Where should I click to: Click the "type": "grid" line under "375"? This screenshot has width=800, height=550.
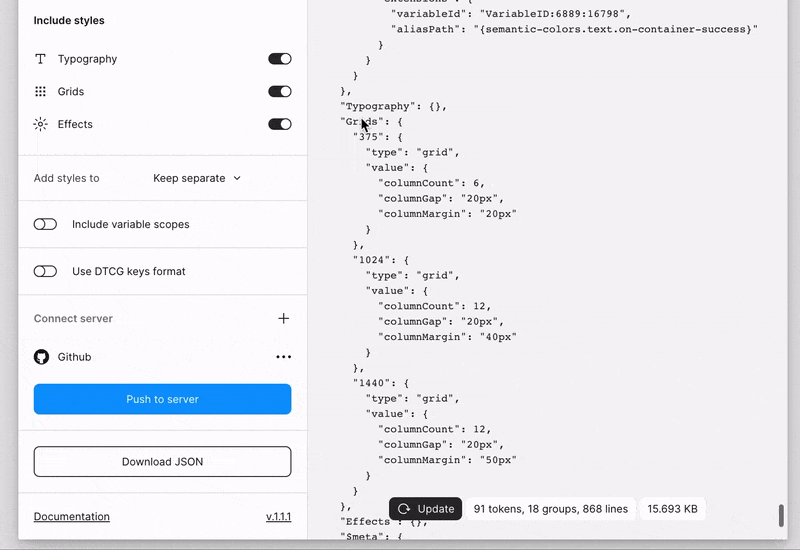coord(412,152)
